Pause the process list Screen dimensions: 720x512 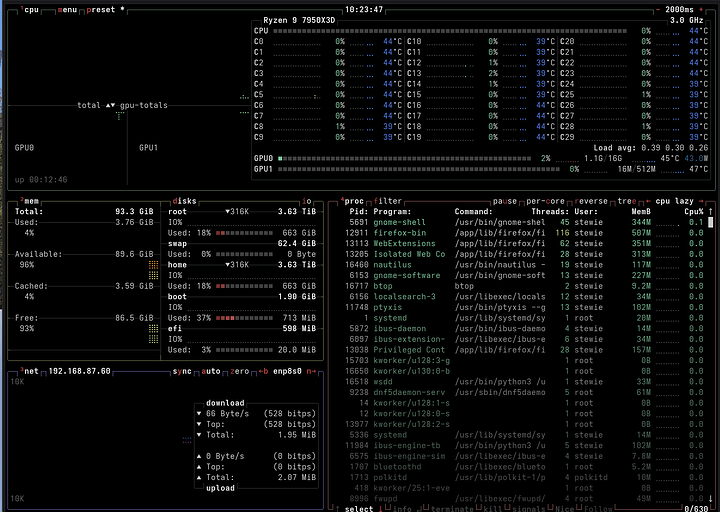[505, 201]
